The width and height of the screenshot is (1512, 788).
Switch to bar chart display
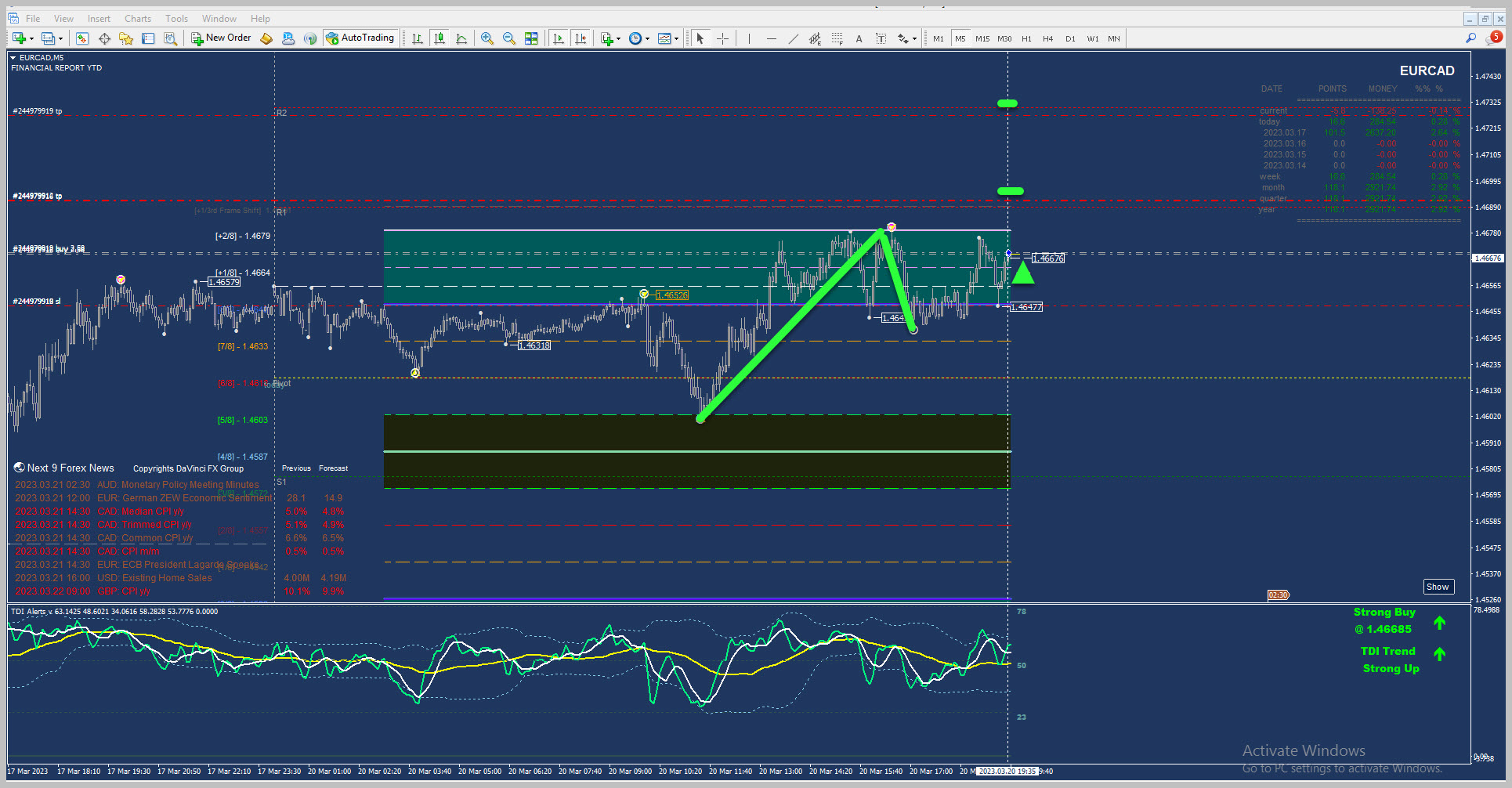point(418,38)
